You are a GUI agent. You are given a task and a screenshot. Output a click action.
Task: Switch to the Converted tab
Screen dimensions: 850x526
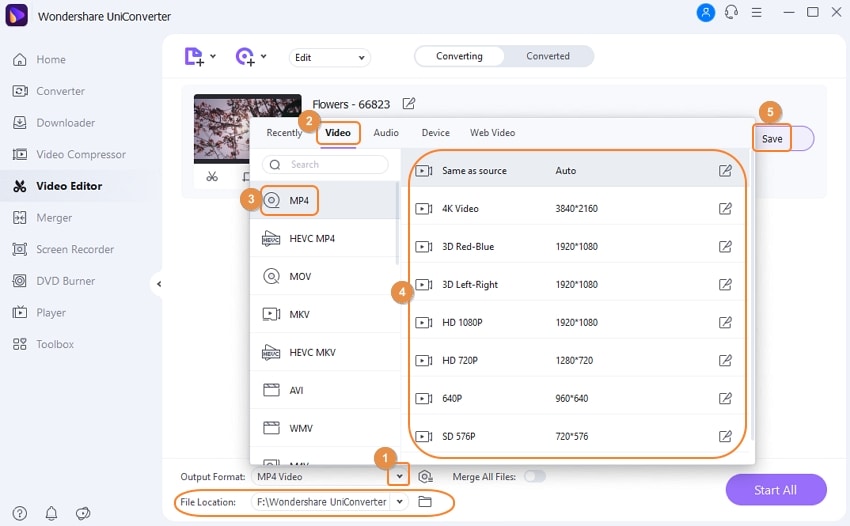(x=548, y=56)
